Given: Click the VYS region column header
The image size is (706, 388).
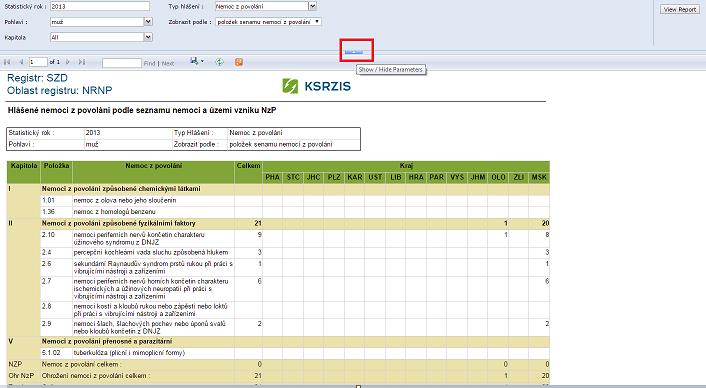Looking at the screenshot, I should point(457,177).
